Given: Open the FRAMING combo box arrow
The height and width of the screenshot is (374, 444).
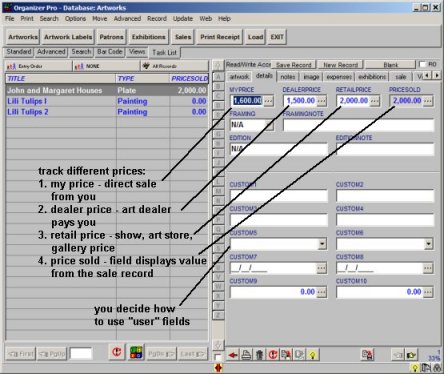Looking at the screenshot, I should (270, 125).
